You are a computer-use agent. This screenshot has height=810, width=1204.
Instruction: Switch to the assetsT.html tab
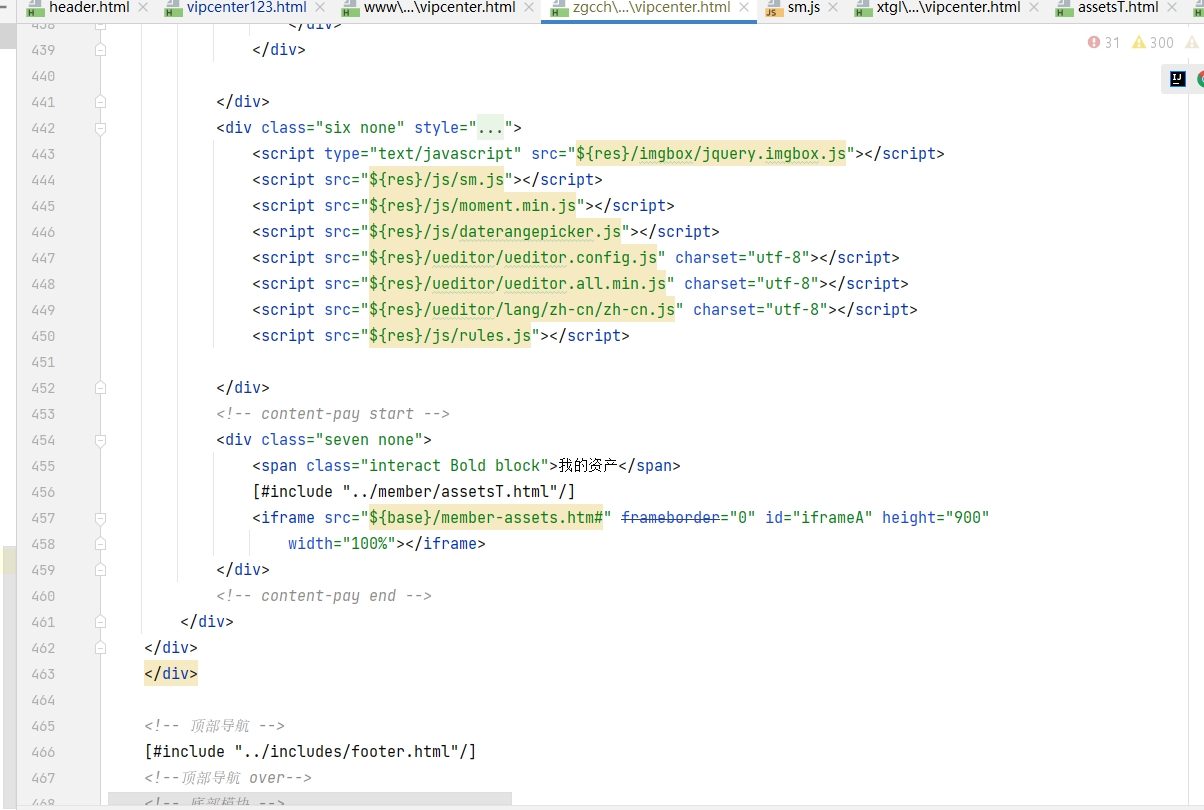tap(1117, 8)
